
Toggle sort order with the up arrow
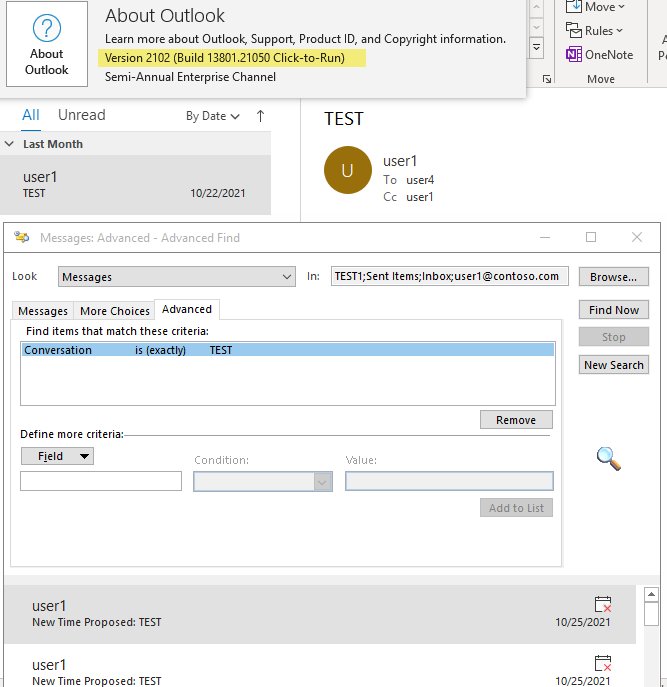260,116
